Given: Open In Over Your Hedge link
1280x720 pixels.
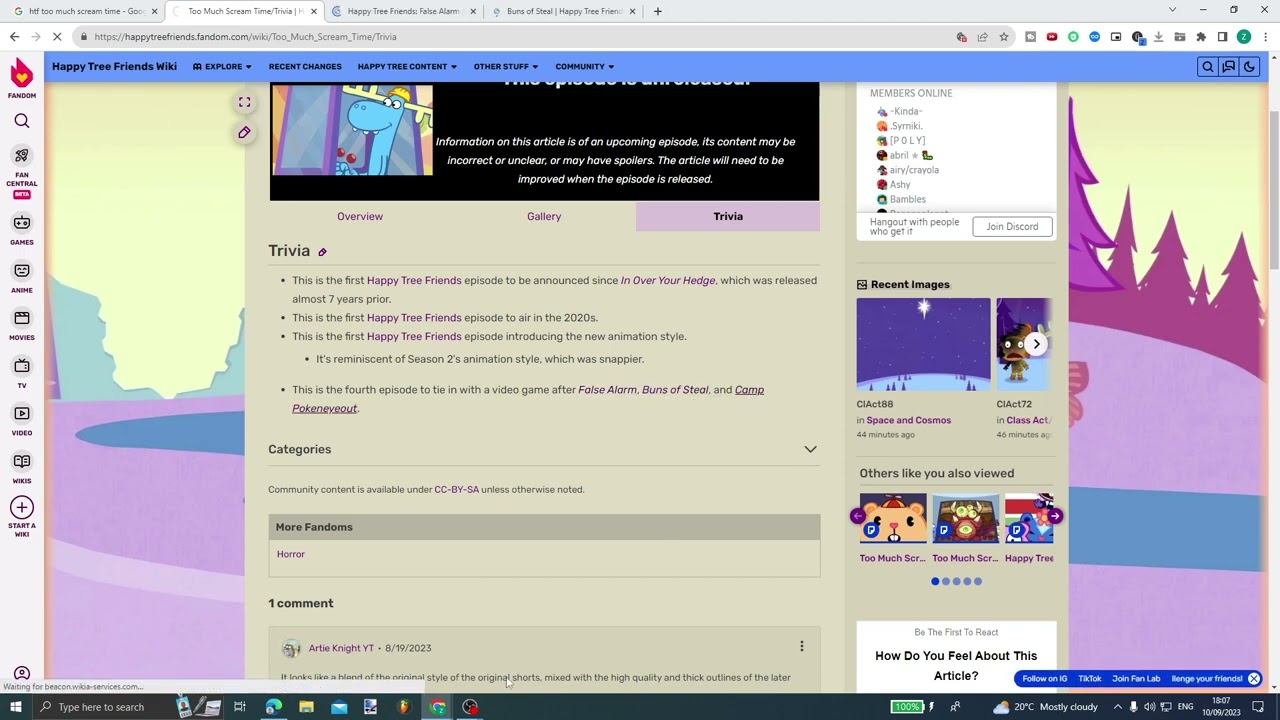Looking at the screenshot, I should pos(668,281).
